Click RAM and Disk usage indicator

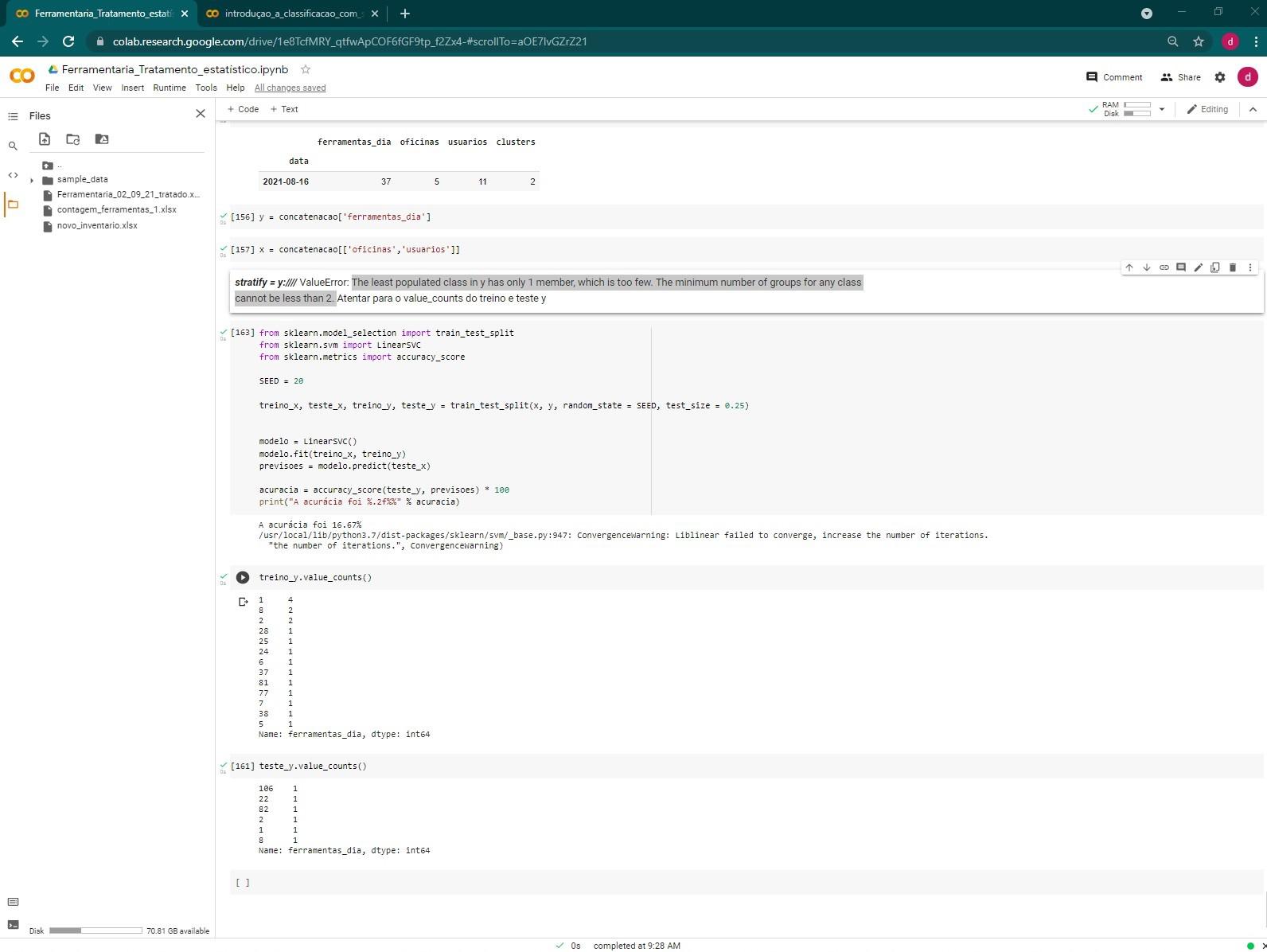(1126, 109)
